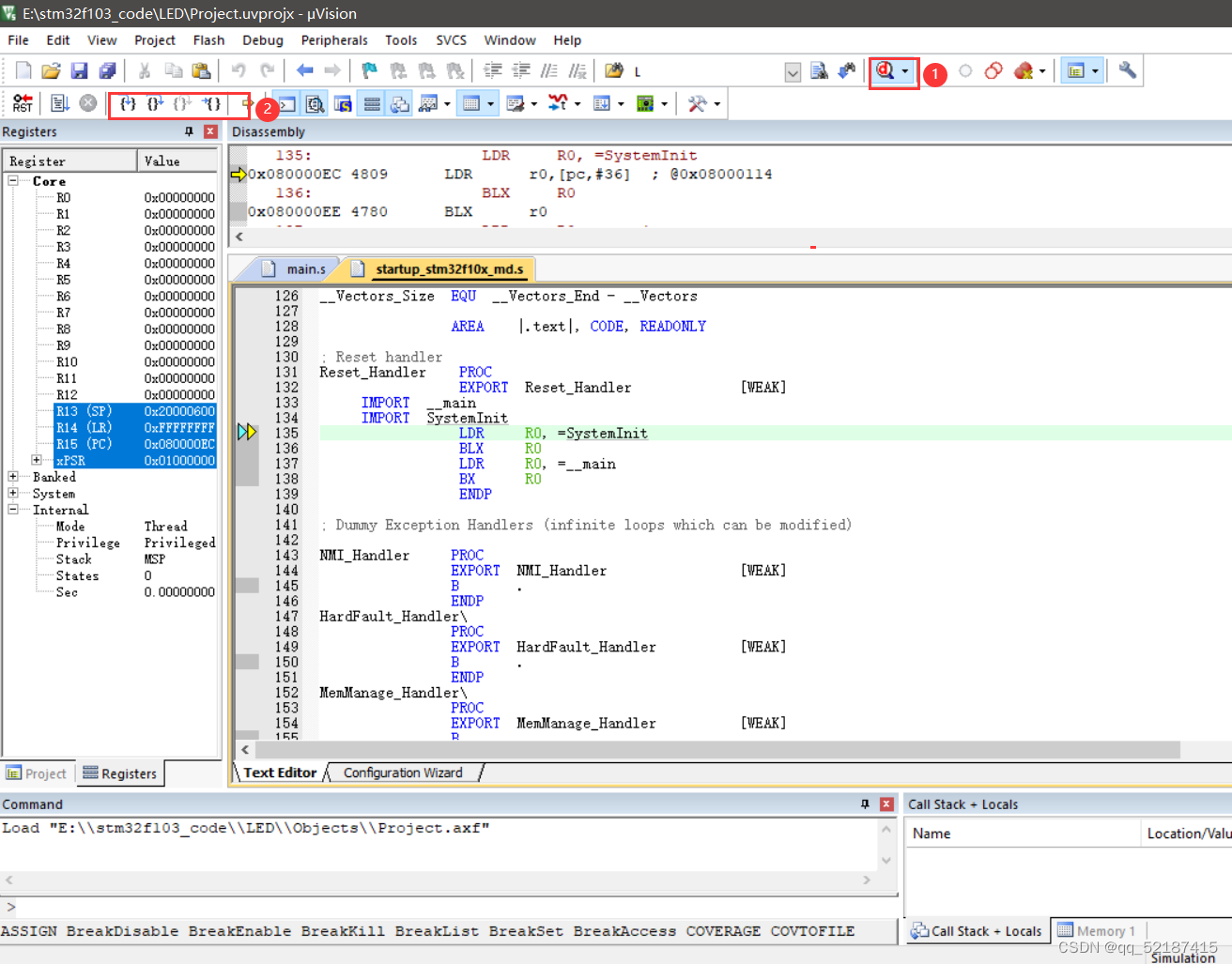Save the current file with the floppy icon
The image size is (1232, 964).
[79, 70]
